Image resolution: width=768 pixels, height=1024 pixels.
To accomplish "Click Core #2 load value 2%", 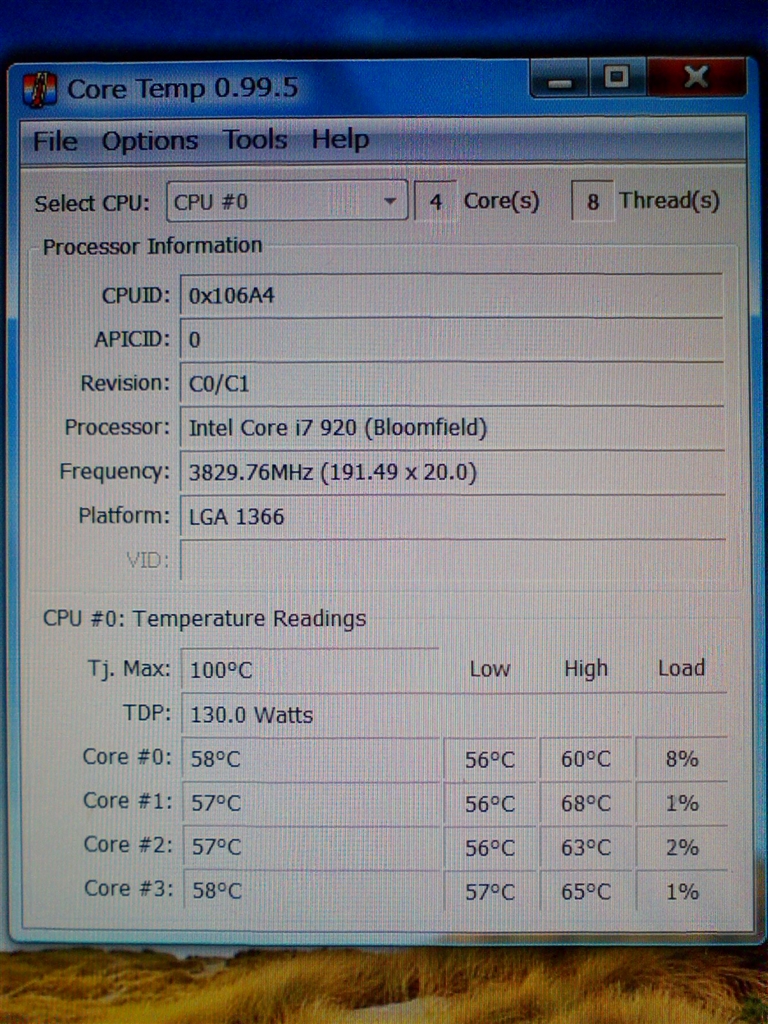I will tap(682, 848).
